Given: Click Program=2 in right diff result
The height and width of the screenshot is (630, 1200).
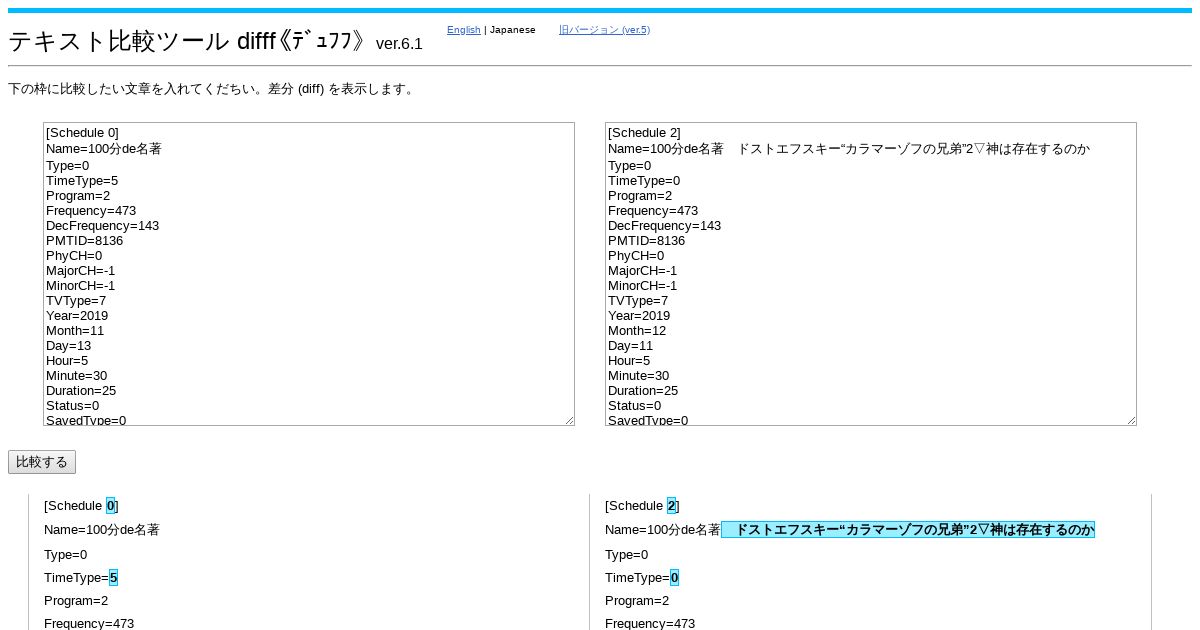Looking at the screenshot, I should pos(637,601).
